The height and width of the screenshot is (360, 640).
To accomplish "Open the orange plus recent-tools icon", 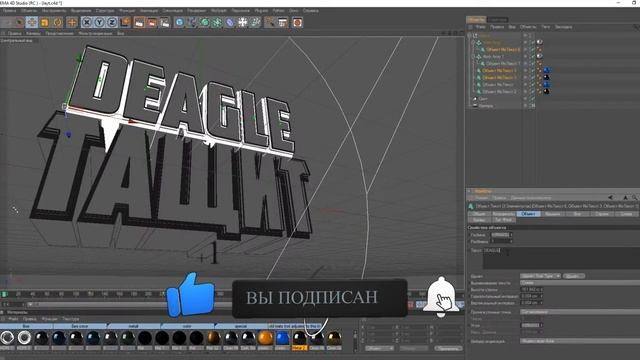I will point(72,22).
